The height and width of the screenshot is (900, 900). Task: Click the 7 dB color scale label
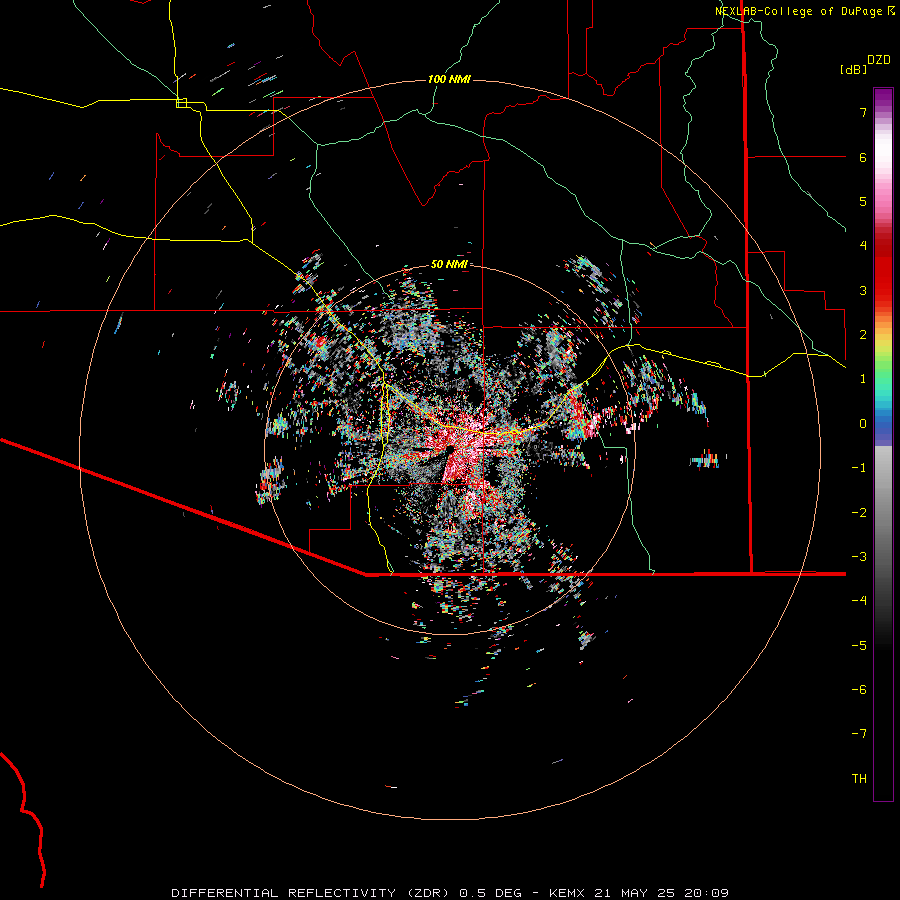pyautogui.click(x=863, y=112)
